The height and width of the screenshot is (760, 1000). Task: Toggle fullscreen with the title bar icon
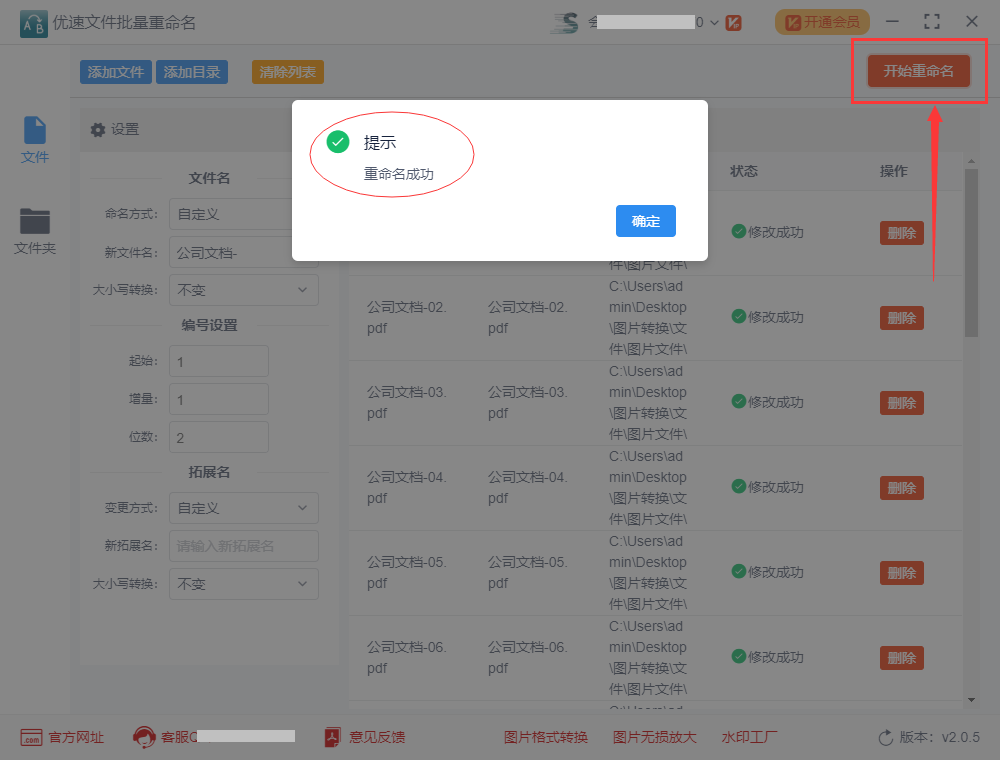coord(932,20)
